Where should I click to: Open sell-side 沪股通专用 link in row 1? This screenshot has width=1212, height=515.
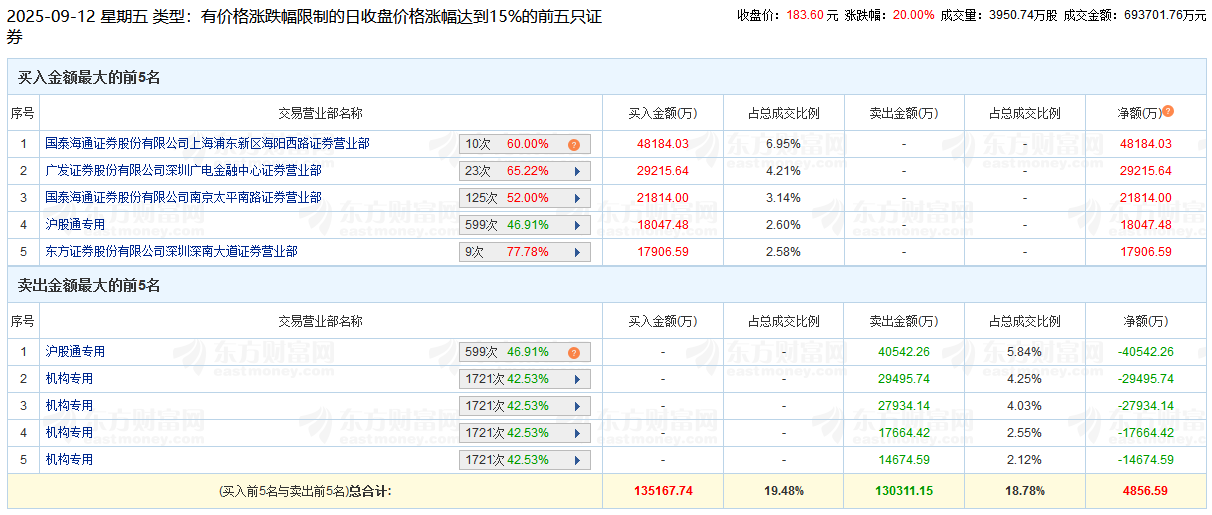coord(75,352)
